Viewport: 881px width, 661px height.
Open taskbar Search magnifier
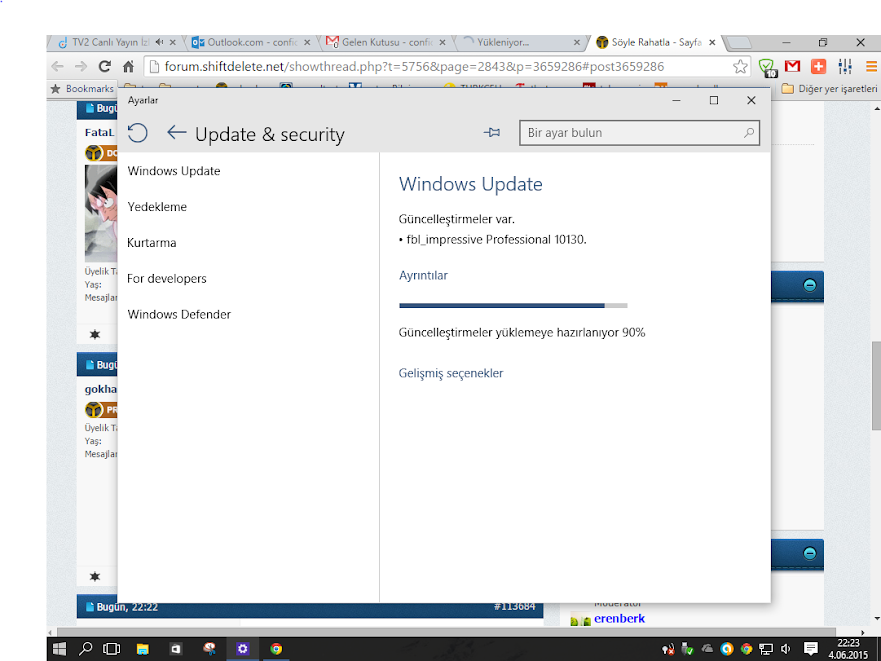tap(85, 649)
